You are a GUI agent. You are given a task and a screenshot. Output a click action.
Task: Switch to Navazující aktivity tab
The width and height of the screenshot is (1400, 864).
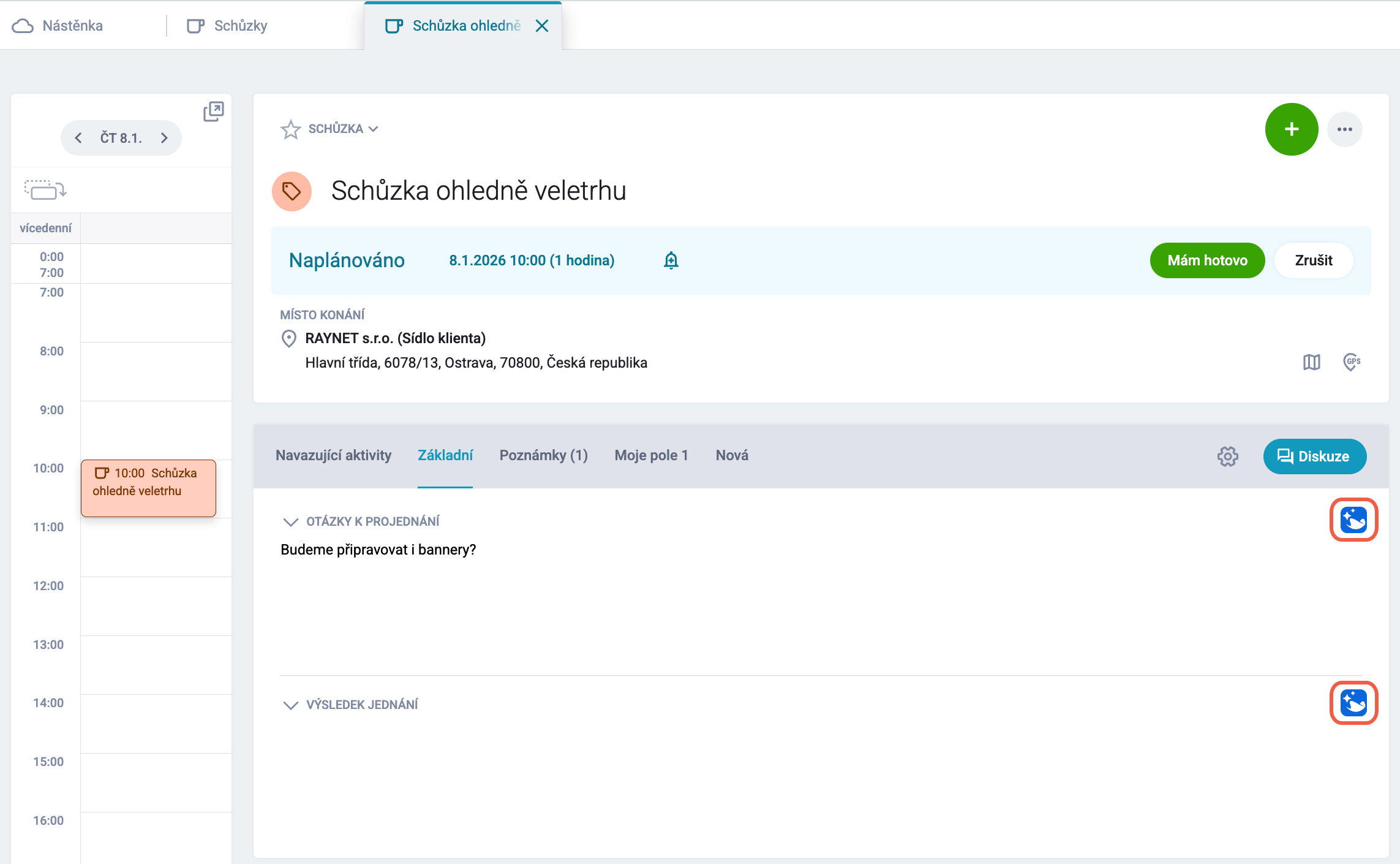coord(333,455)
